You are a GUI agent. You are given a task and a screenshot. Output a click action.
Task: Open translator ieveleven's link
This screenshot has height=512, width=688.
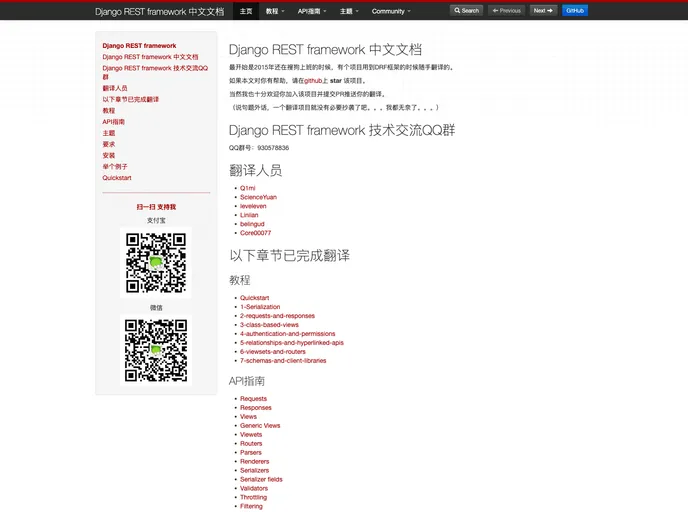point(253,206)
